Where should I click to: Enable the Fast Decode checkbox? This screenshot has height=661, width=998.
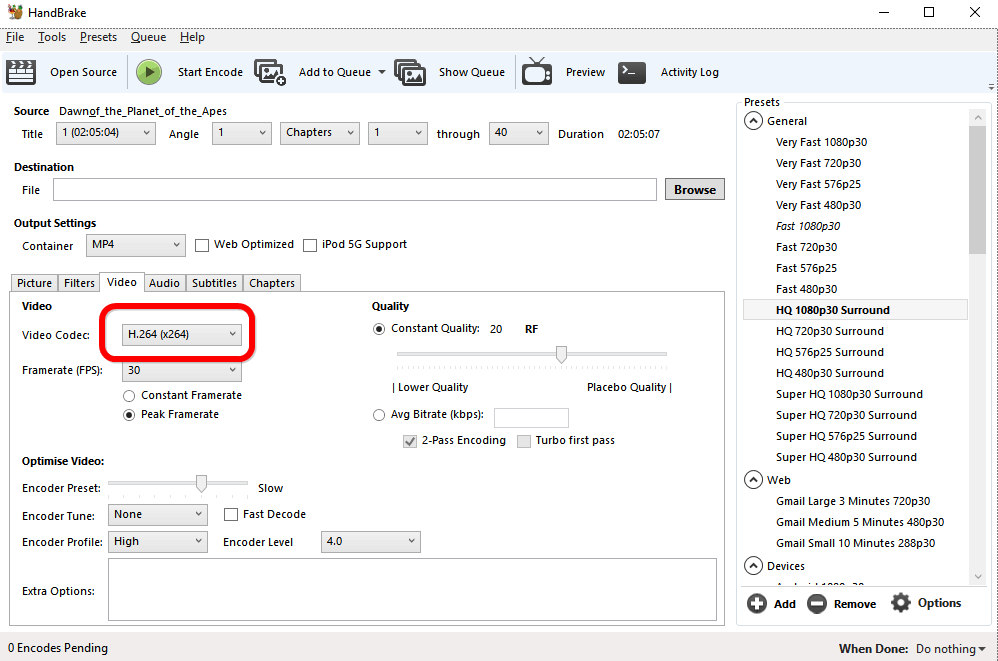point(231,514)
